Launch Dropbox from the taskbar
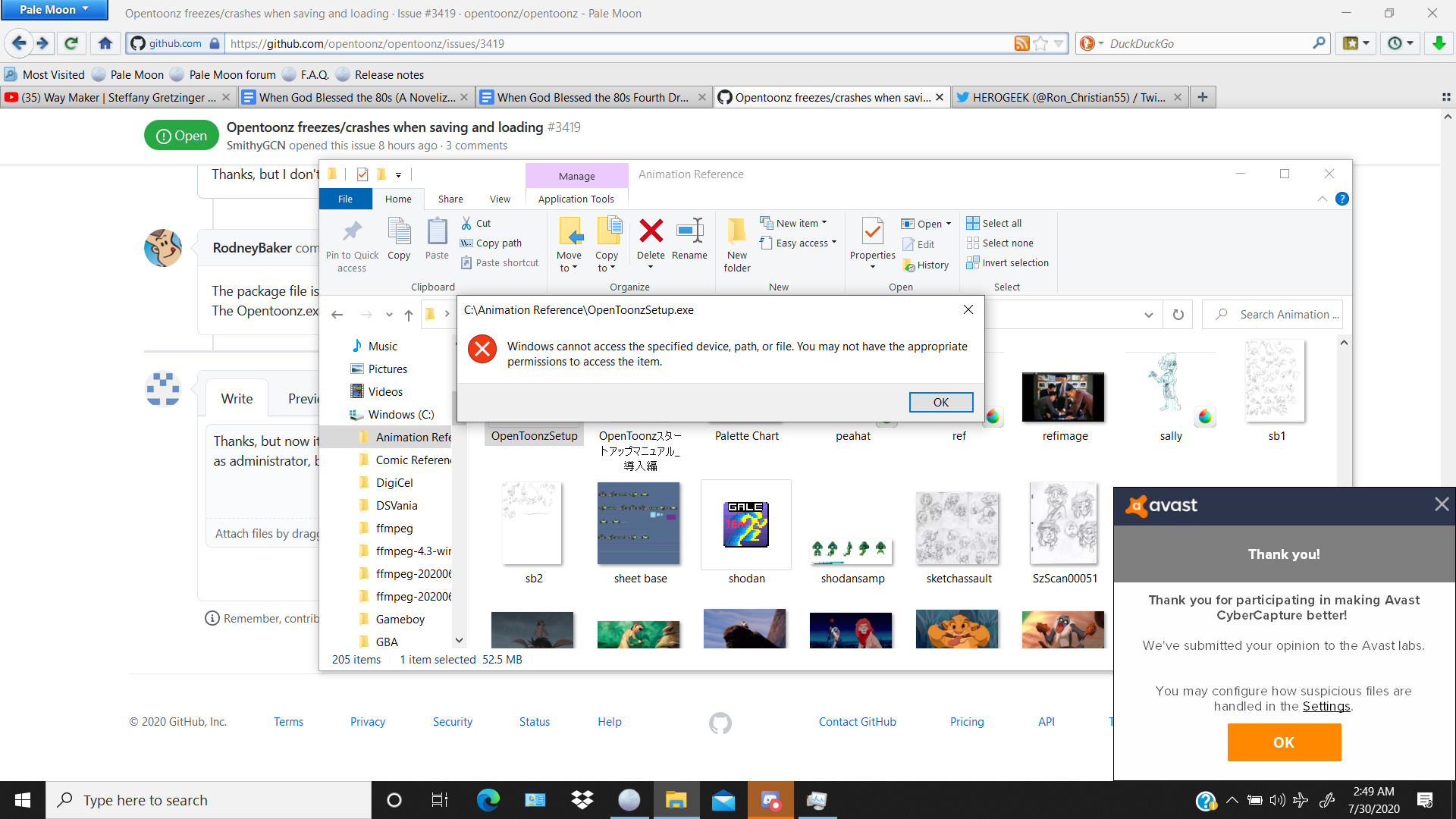The image size is (1456, 819). click(582, 799)
